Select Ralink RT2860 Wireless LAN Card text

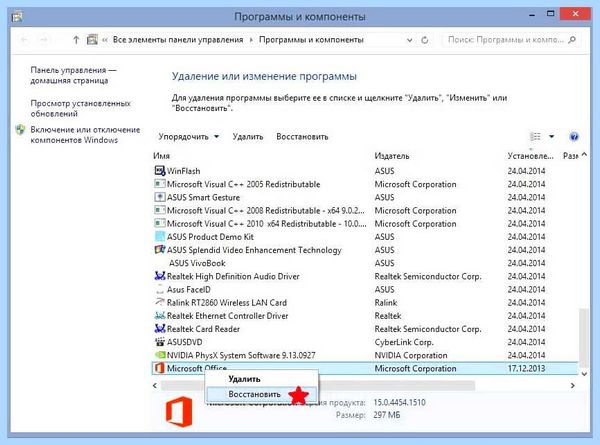(x=227, y=303)
